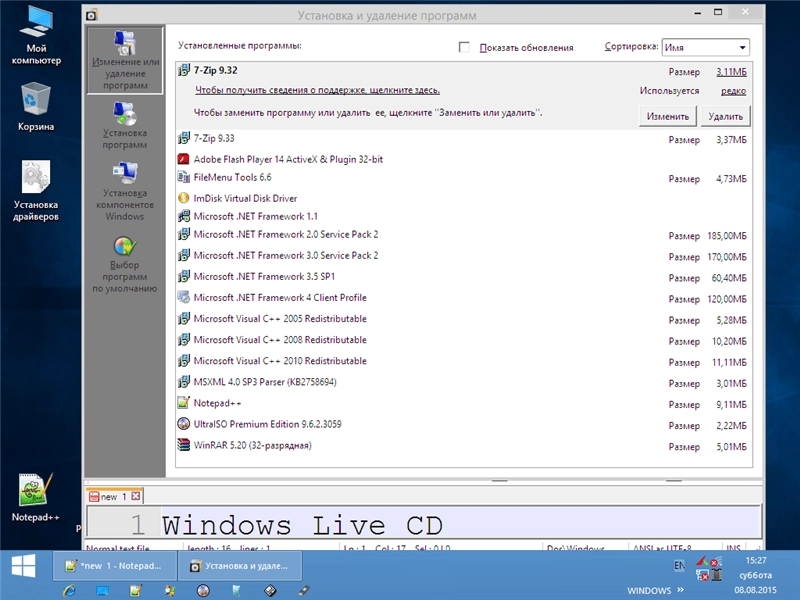The width and height of the screenshot is (800, 600).
Task: Click the UltraISO Premium Edition disc icon
Action: point(184,423)
